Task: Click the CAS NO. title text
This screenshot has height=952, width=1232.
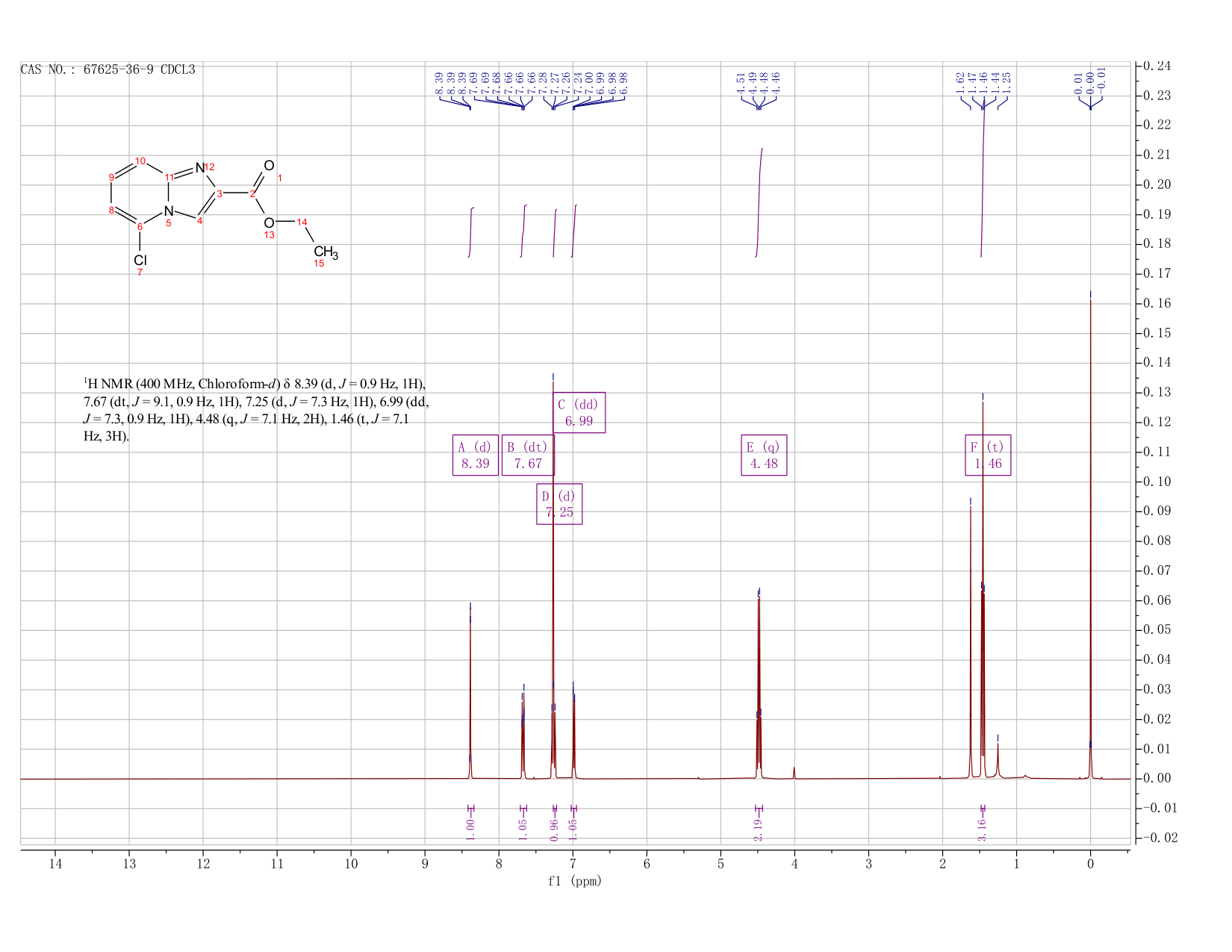Action: tap(108, 69)
